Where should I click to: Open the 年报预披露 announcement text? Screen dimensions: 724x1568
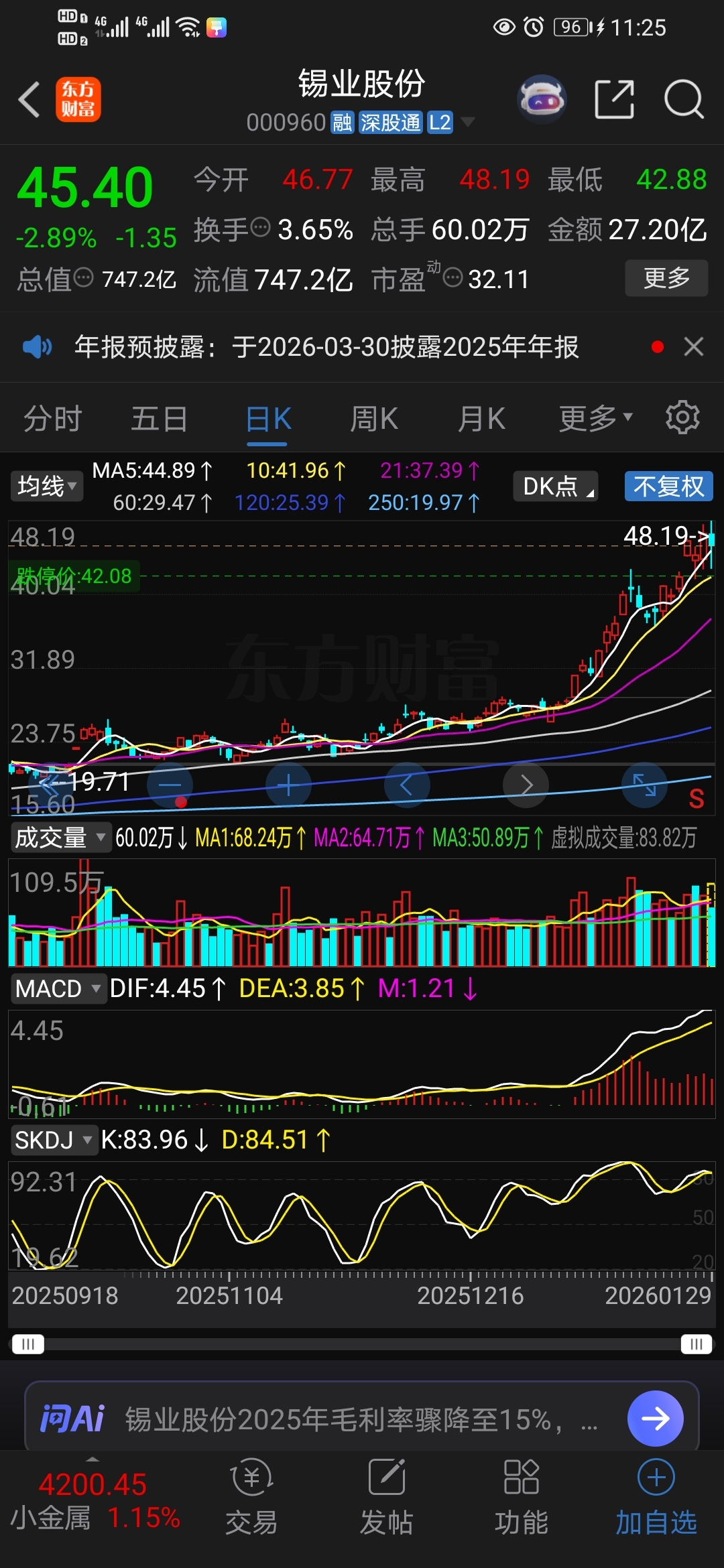[x=326, y=346]
